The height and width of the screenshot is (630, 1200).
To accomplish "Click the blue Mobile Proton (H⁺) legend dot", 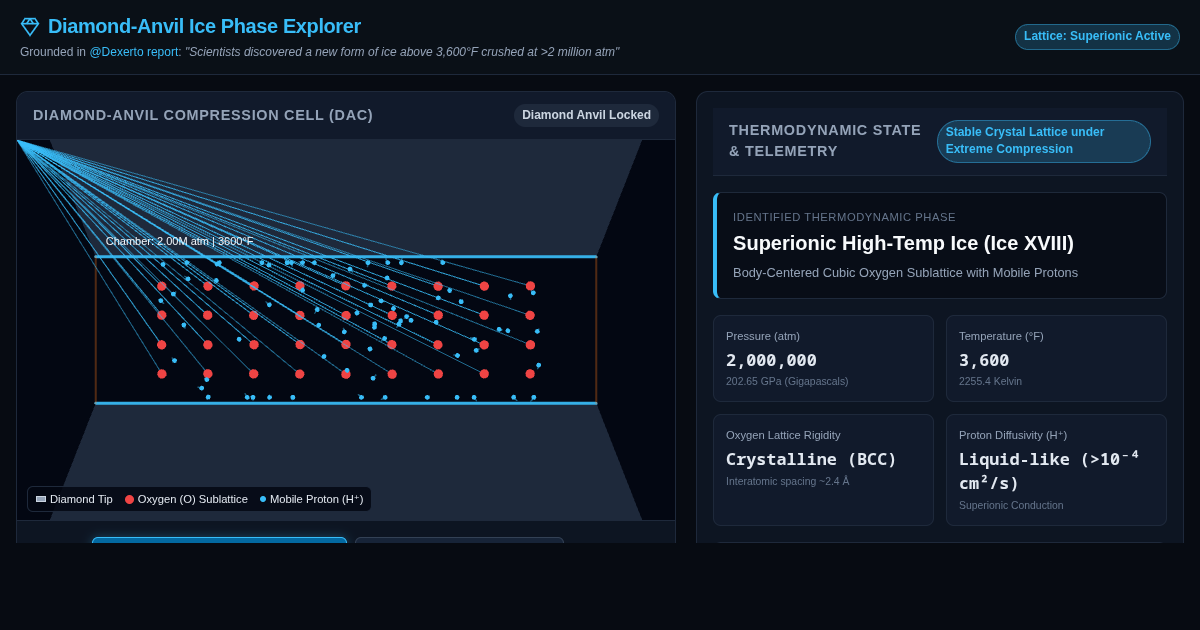I will (x=263, y=499).
